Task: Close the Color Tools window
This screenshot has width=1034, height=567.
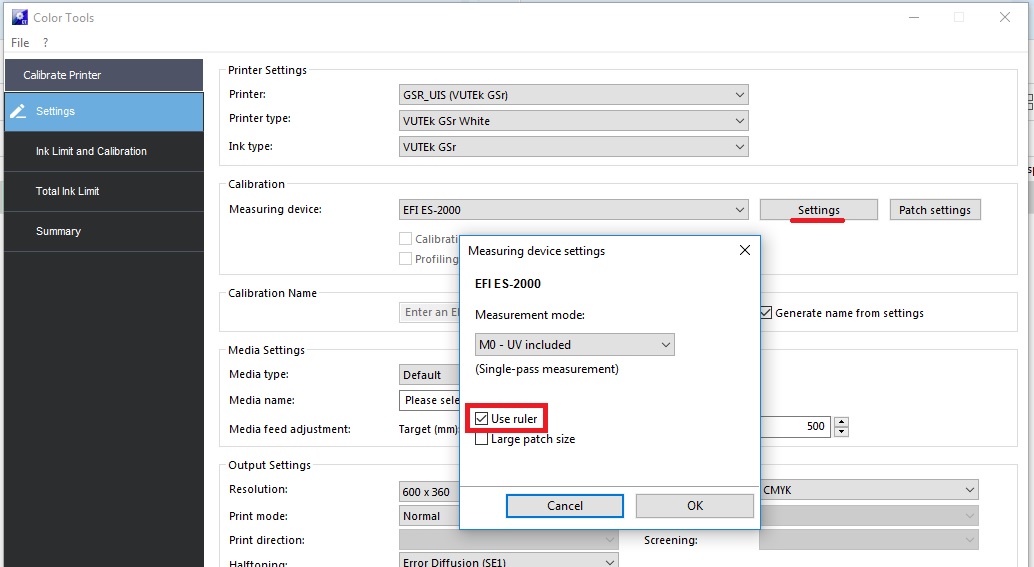Action: coord(1004,17)
